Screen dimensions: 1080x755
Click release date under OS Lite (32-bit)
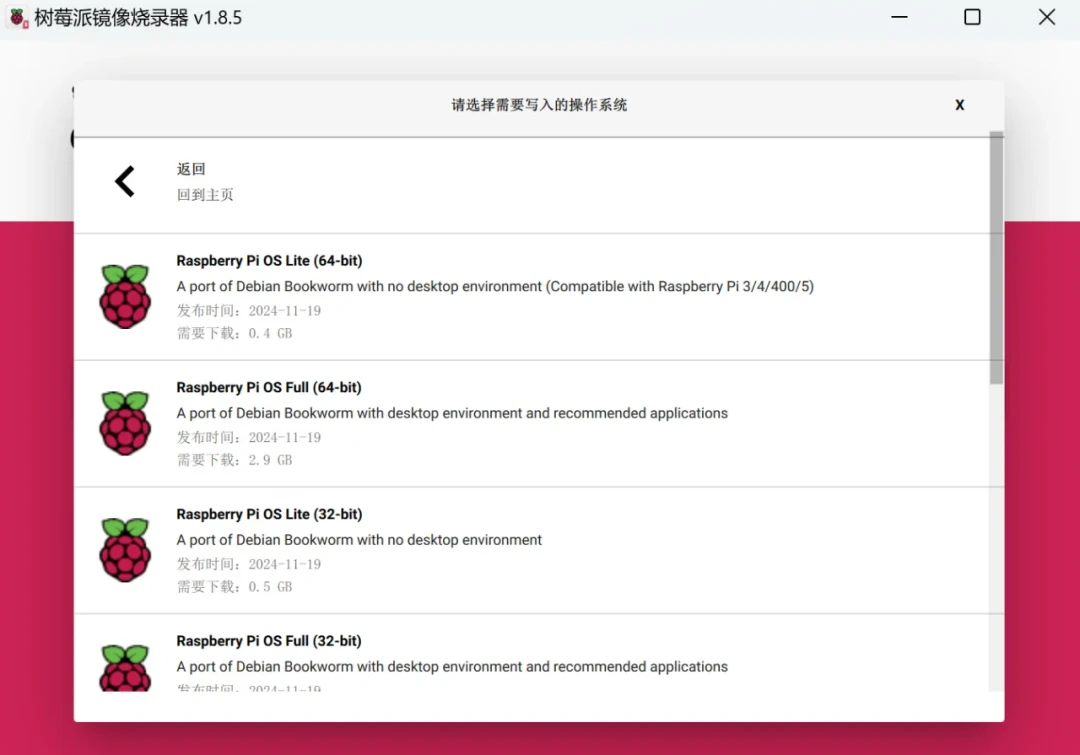[x=249, y=564]
